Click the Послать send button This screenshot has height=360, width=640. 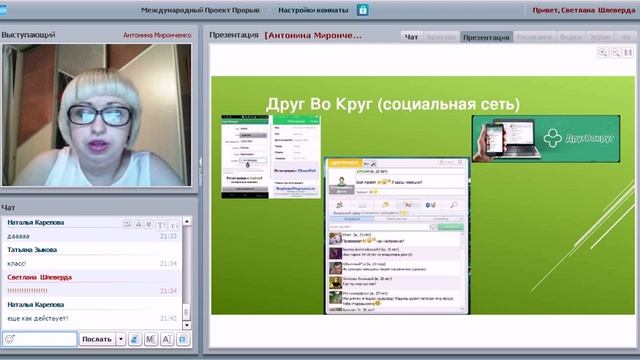pyautogui.click(x=97, y=339)
